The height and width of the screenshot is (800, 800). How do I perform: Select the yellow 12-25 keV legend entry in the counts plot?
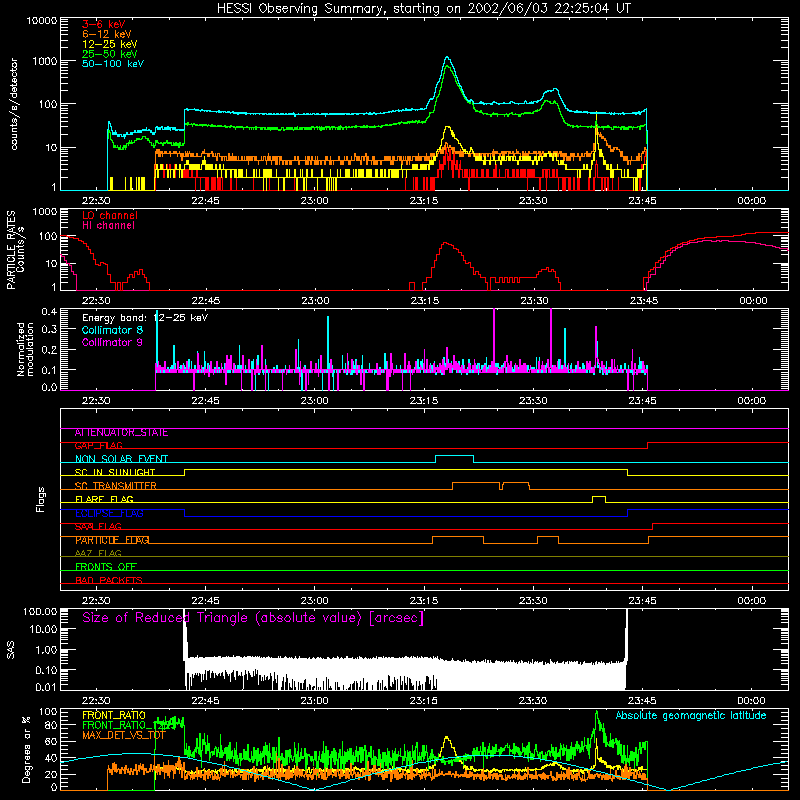click(x=110, y=44)
